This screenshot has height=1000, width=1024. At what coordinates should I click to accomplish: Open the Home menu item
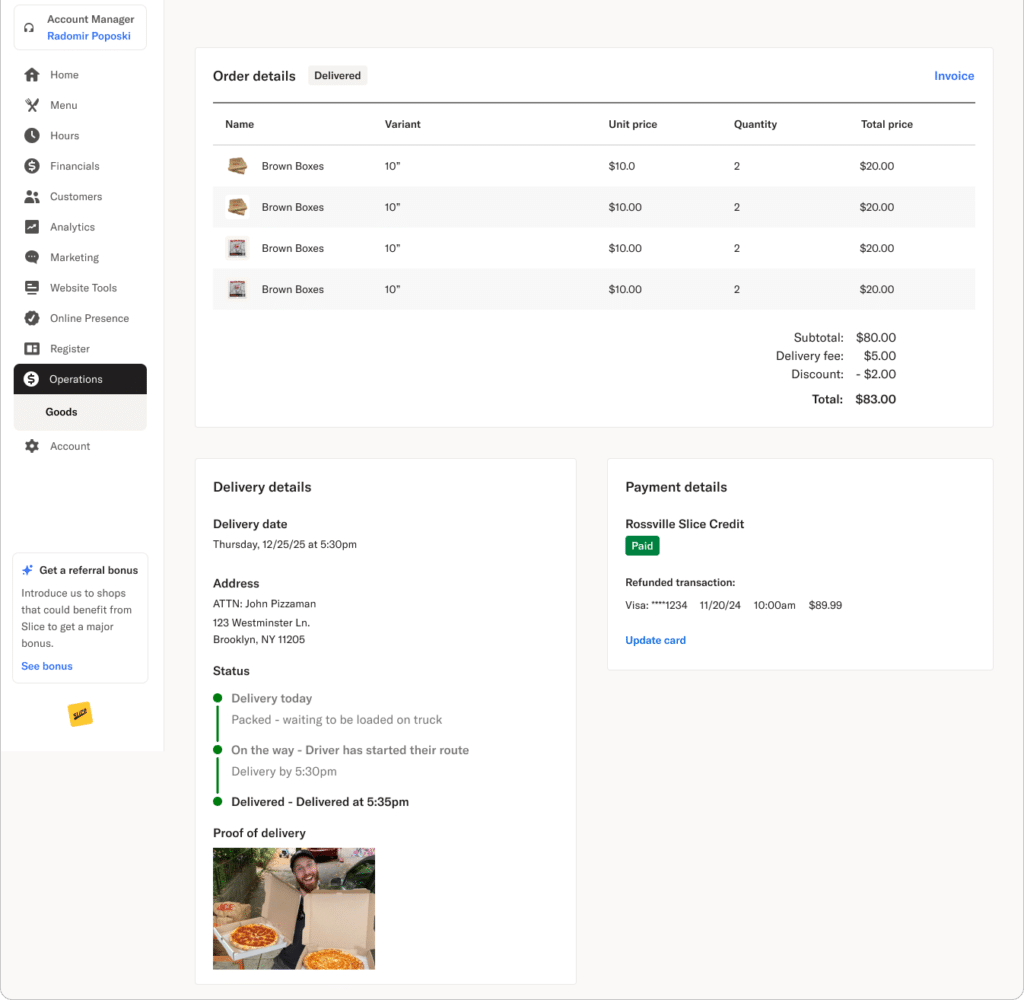(64, 75)
